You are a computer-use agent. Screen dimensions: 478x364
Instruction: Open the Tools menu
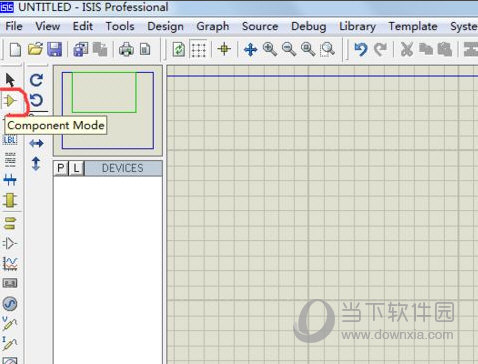point(120,26)
